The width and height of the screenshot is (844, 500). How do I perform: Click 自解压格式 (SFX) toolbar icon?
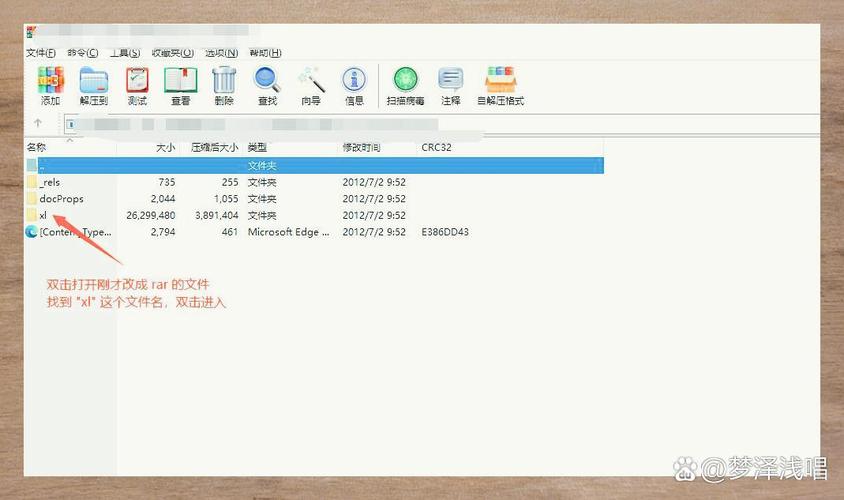(501, 80)
